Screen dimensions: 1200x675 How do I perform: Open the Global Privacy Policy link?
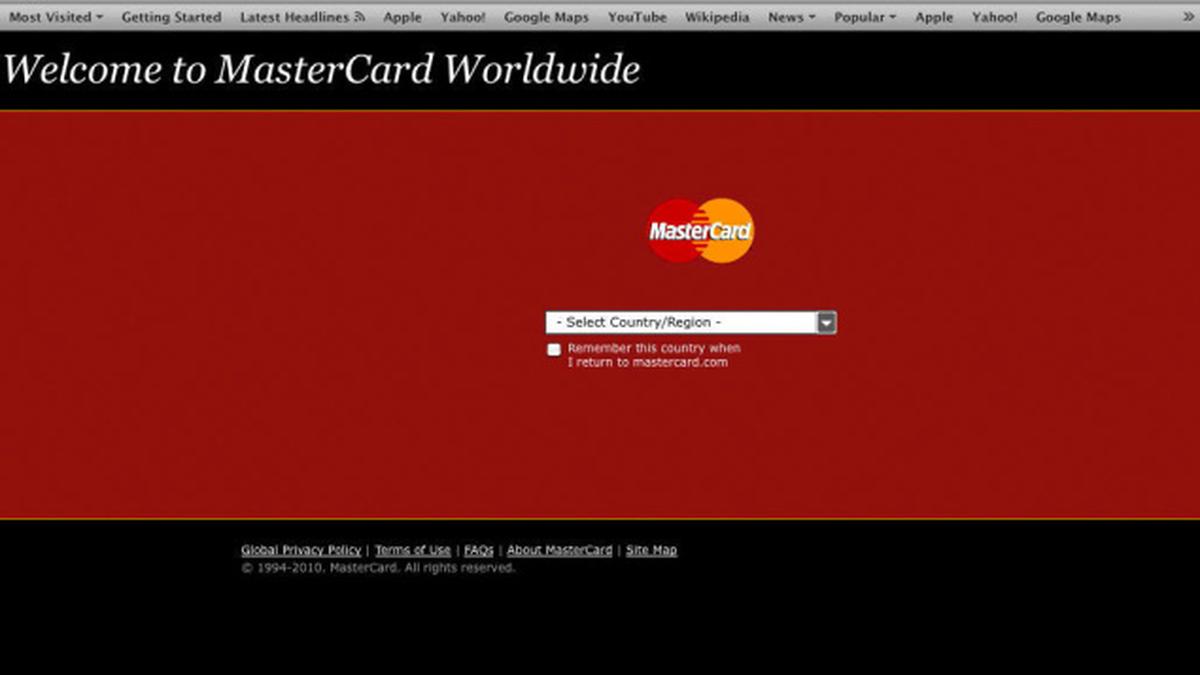coord(301,550)
